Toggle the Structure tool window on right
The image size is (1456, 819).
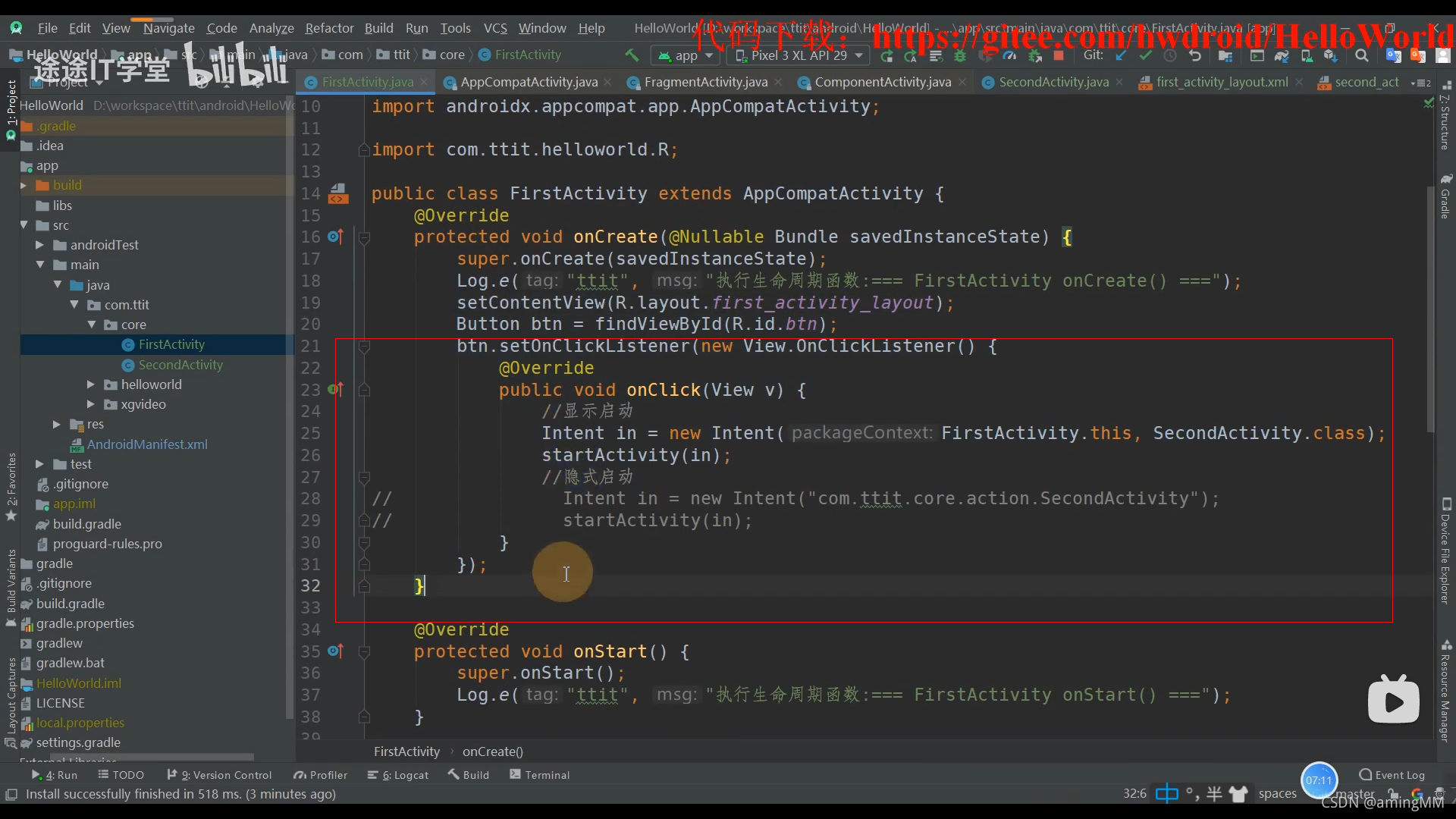tap(1446, 116)
